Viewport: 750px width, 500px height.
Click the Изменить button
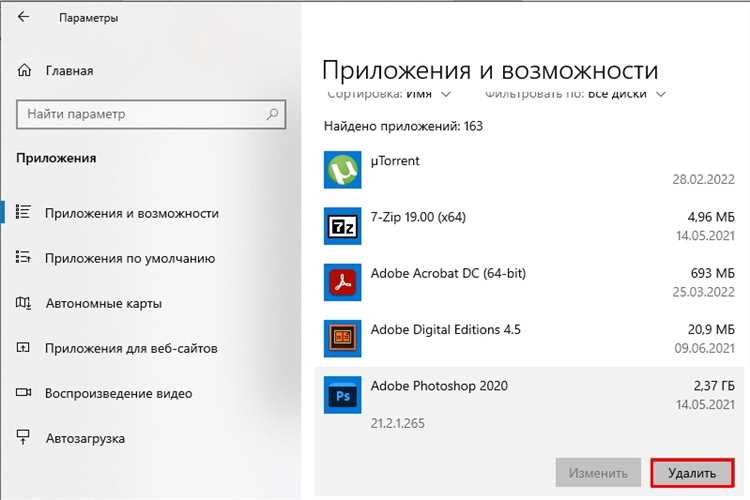[598, 473]
